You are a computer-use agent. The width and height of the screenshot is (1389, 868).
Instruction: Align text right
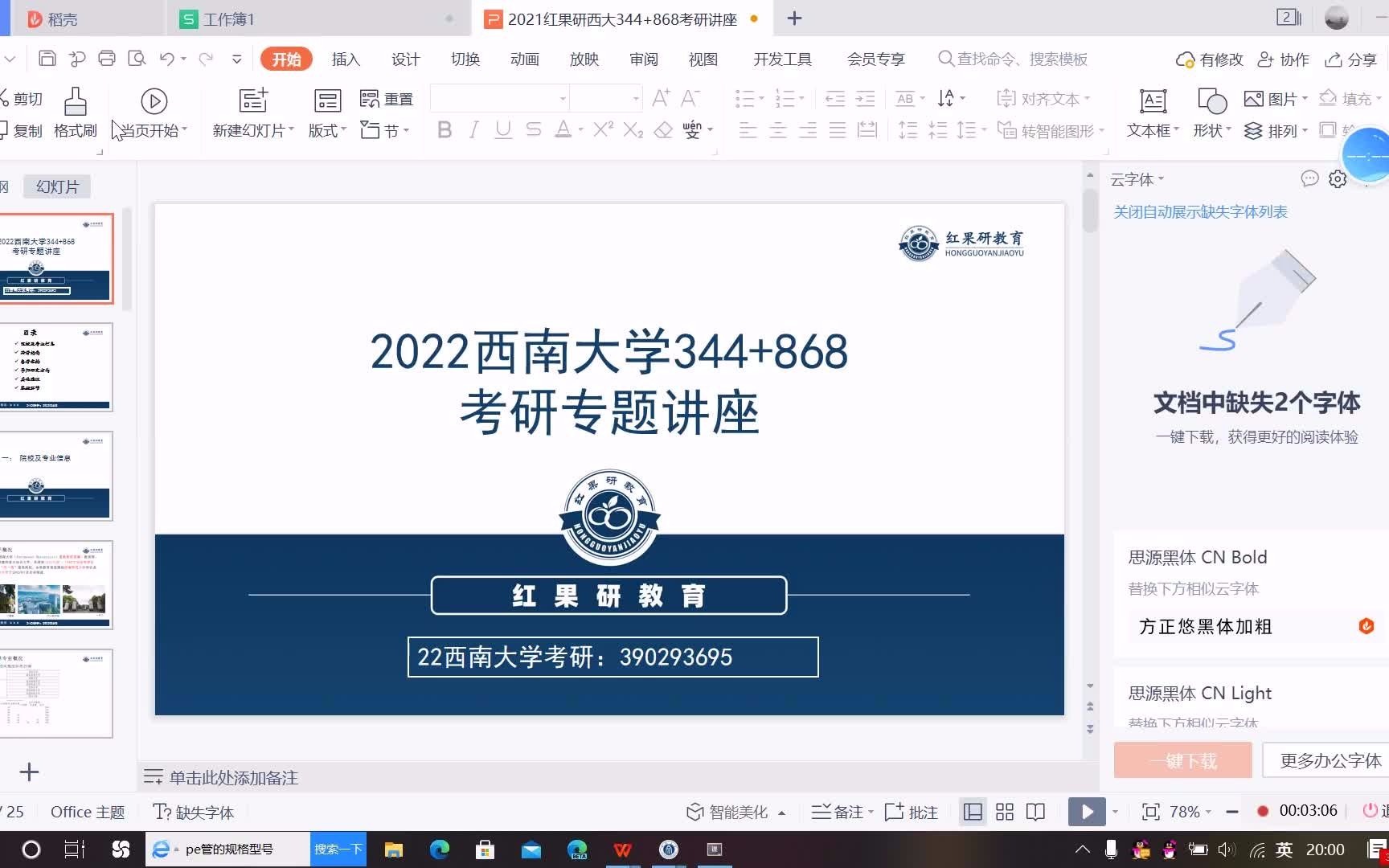pyautogui.click(x=807, y=129)
